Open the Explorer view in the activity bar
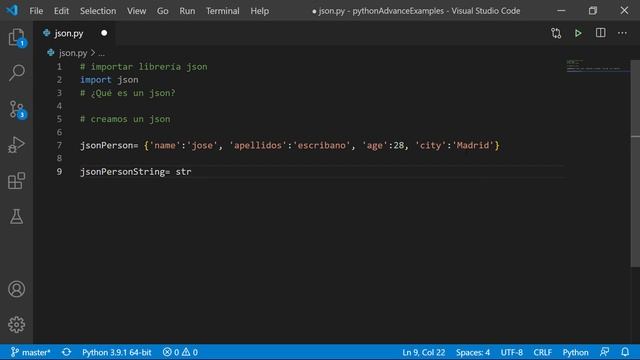The height and width of the screenshot is (360, 640). tap(16, 37)
